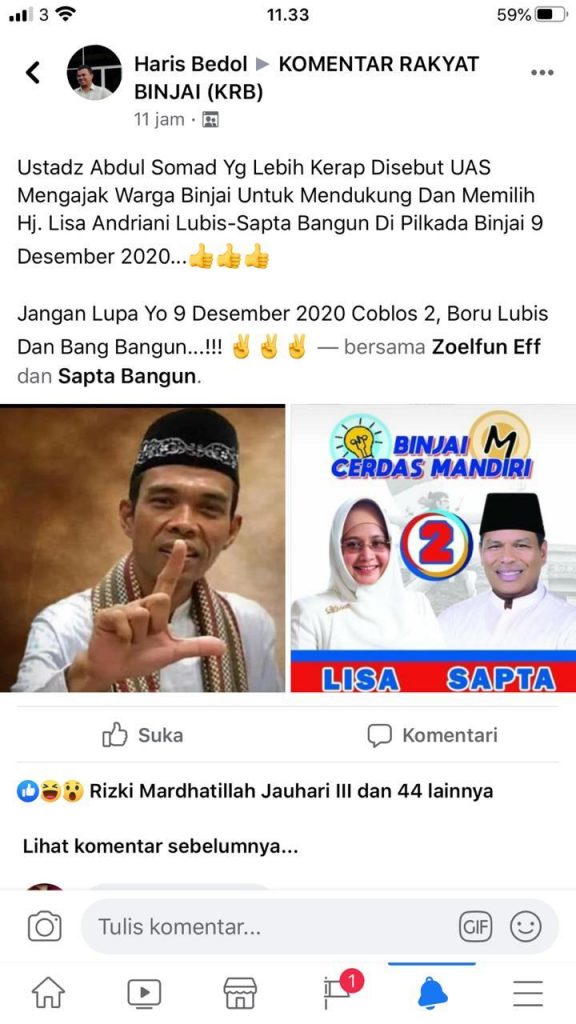View reactions list Rizki Mardhatillah and 44 others
576x1024 pixels.
[x=255, y=792]
